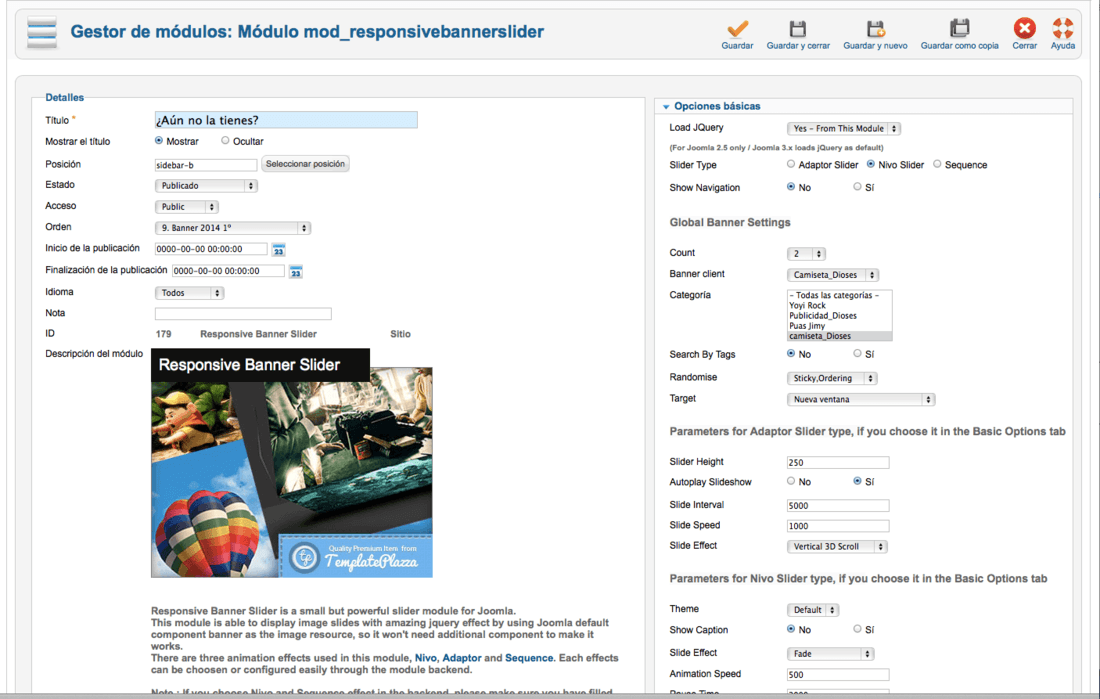1100x699 pixels.
Task: Open the Idioma dropdown
Action: coord(189,293)
